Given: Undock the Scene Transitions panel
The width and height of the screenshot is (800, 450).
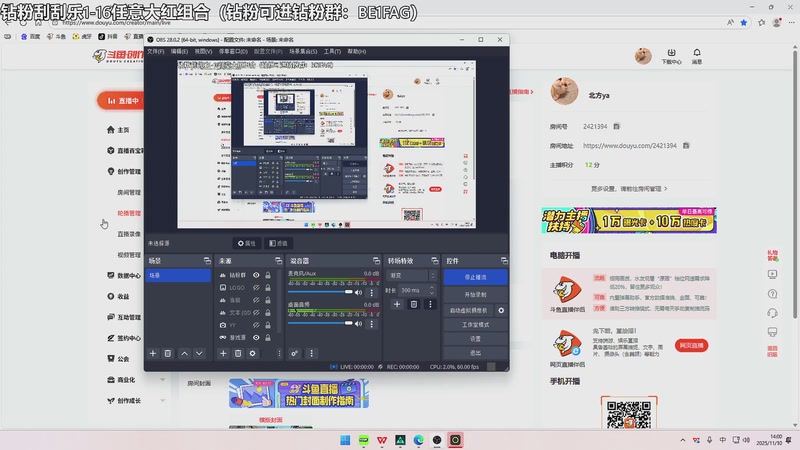Looking at the screenshot, I should [x=435, y=261].
